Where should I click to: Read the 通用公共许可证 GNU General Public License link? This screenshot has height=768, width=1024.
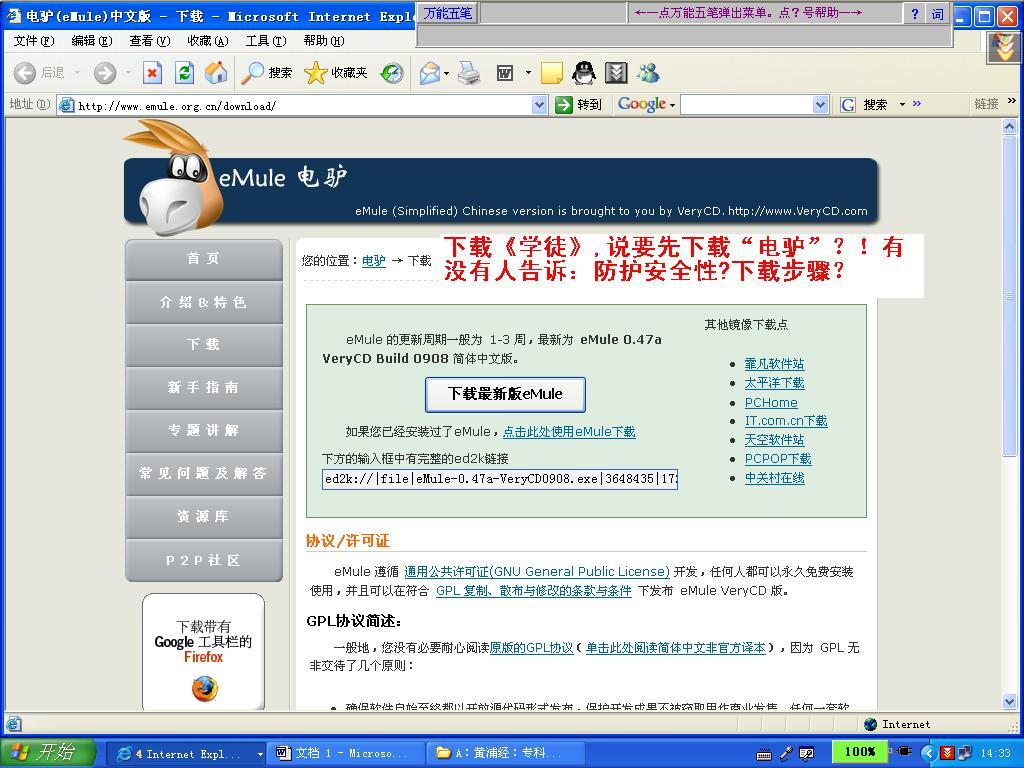537,572
